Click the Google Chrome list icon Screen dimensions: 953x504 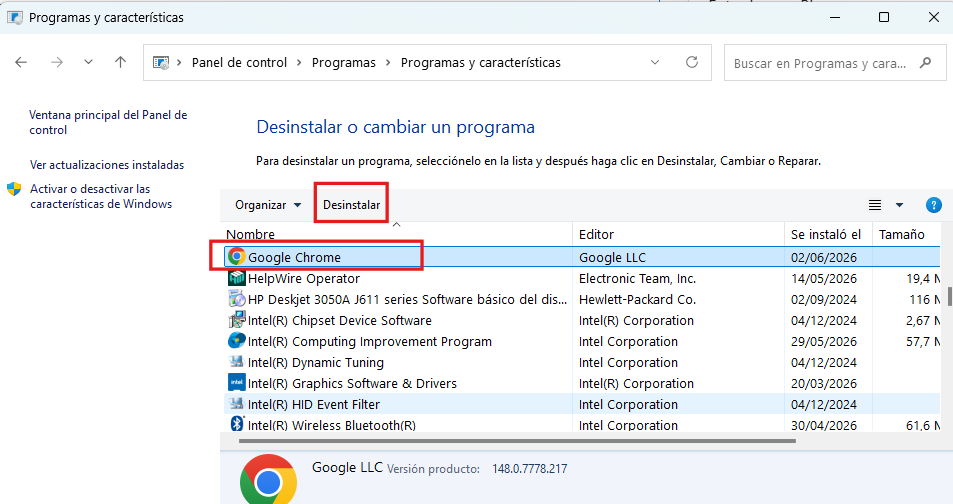point(236,257)
